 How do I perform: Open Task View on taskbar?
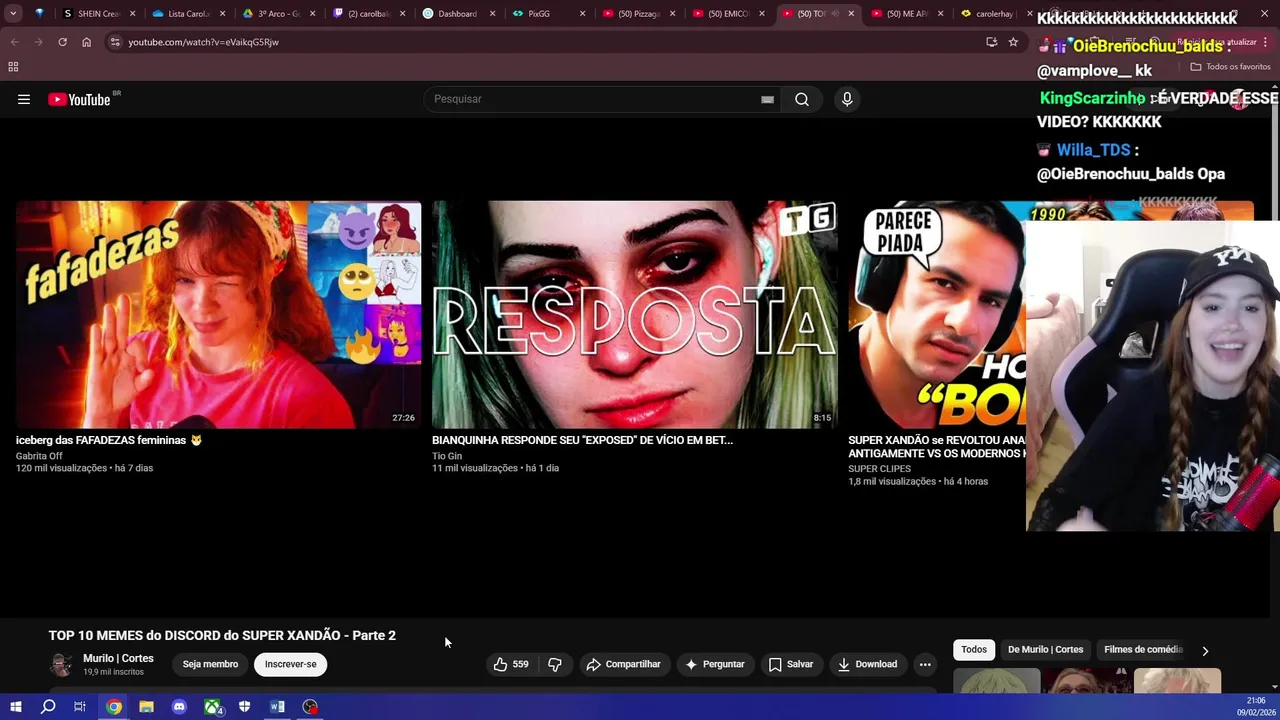[x=80, y=707]
